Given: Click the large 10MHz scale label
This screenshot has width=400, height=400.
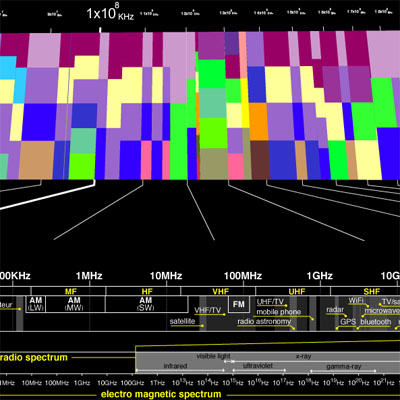Looking at the screenshot, I should [x=166, y=276].
